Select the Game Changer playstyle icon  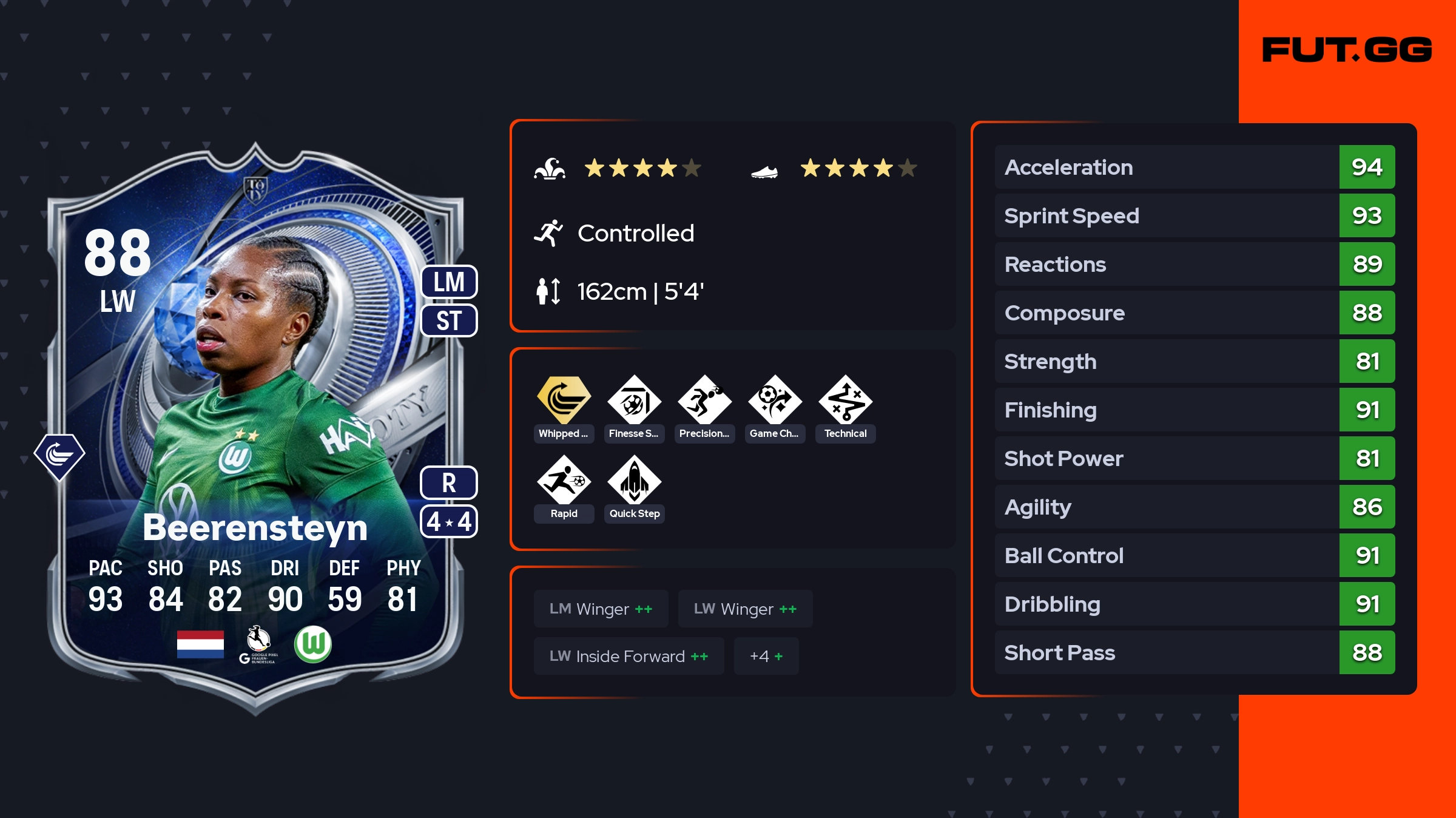[775, 400]
